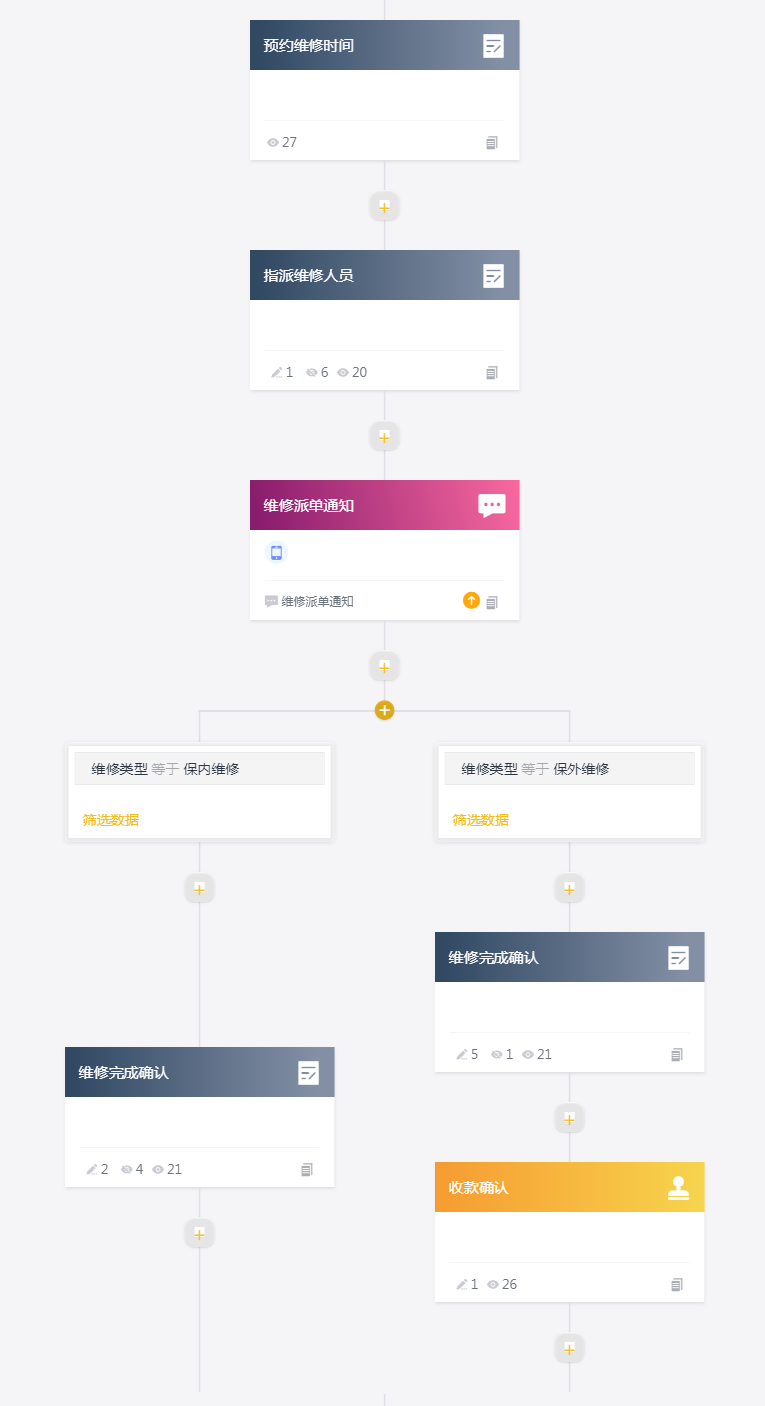Open 筛选数据 under 保内维修 branch
Viewport: 765px width, 1406px height.
tap(111, 820)
